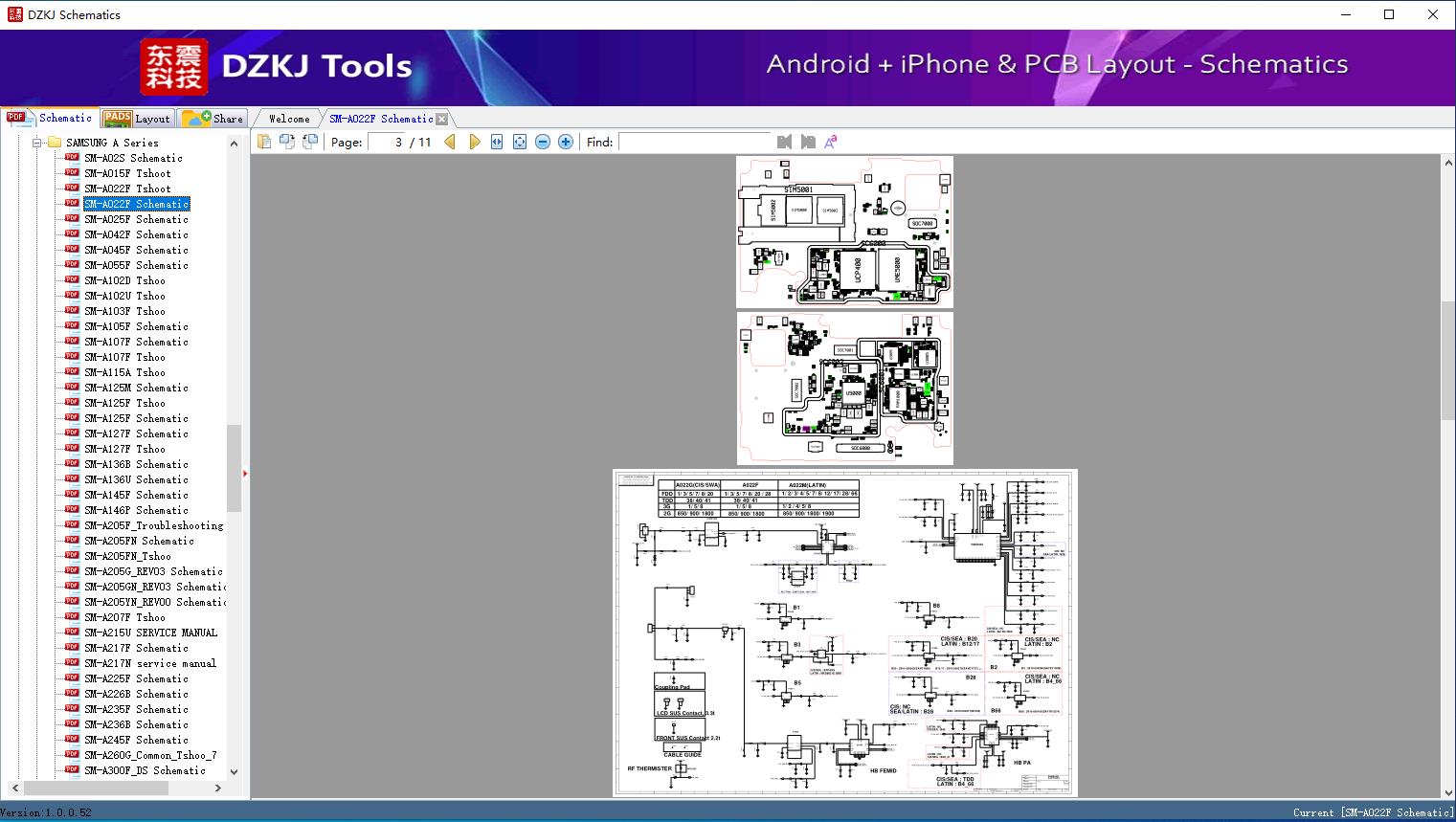Click the page number input field
The height and width of the screenshot is (822, 1456).
tap(386, 142)
